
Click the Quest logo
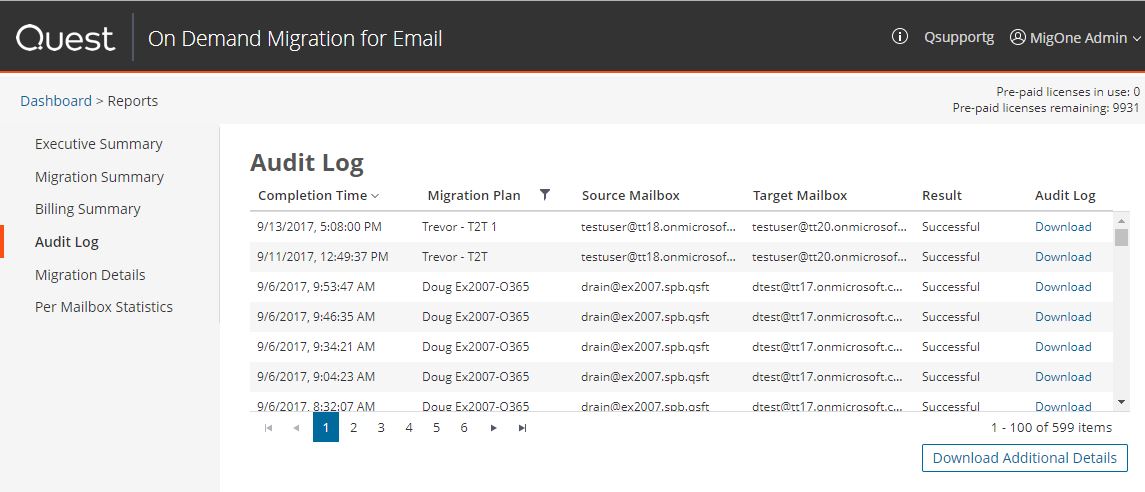tap(66, 38)
